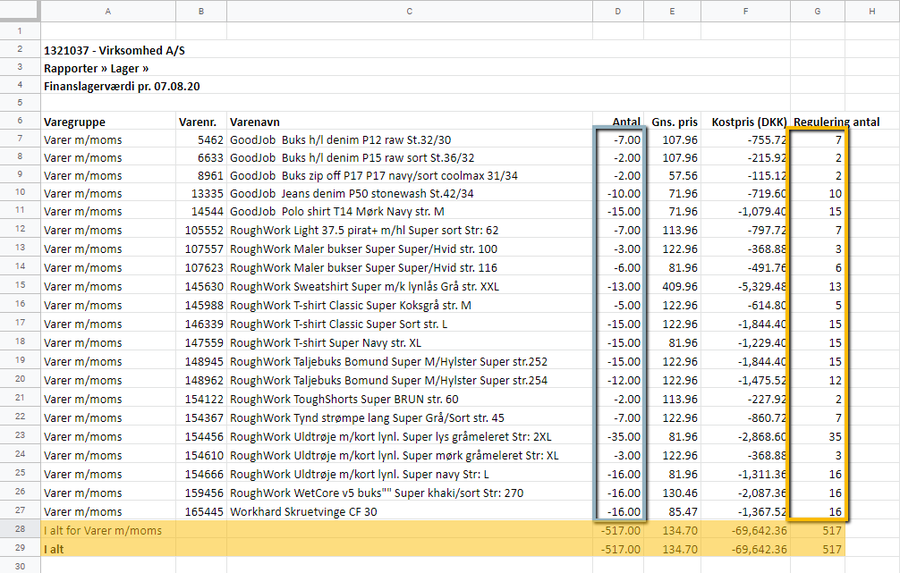Click average price 57.56
This screenshot has height=573, width=900.
683,175
